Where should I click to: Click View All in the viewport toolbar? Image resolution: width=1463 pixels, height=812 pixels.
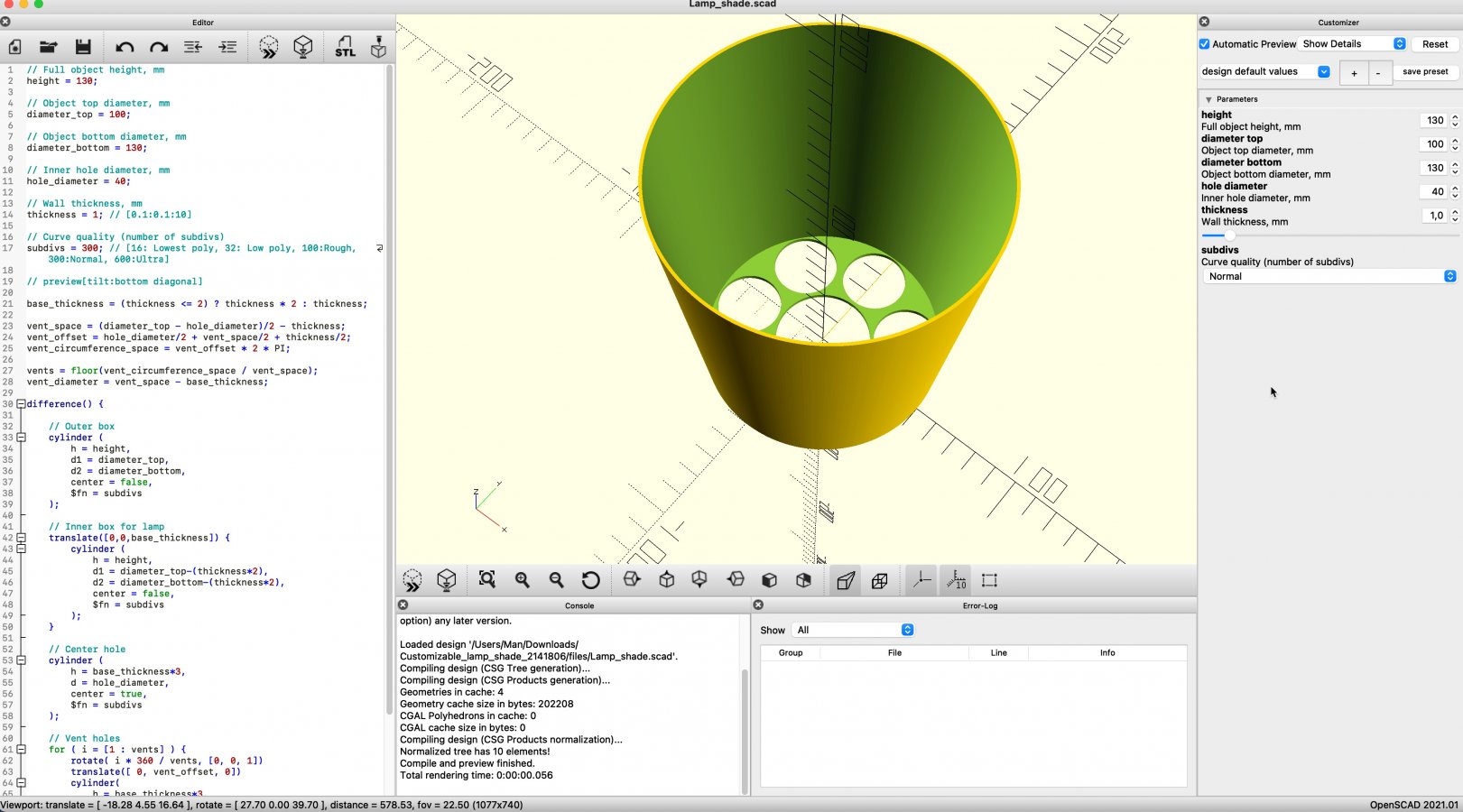click(487, 580)
